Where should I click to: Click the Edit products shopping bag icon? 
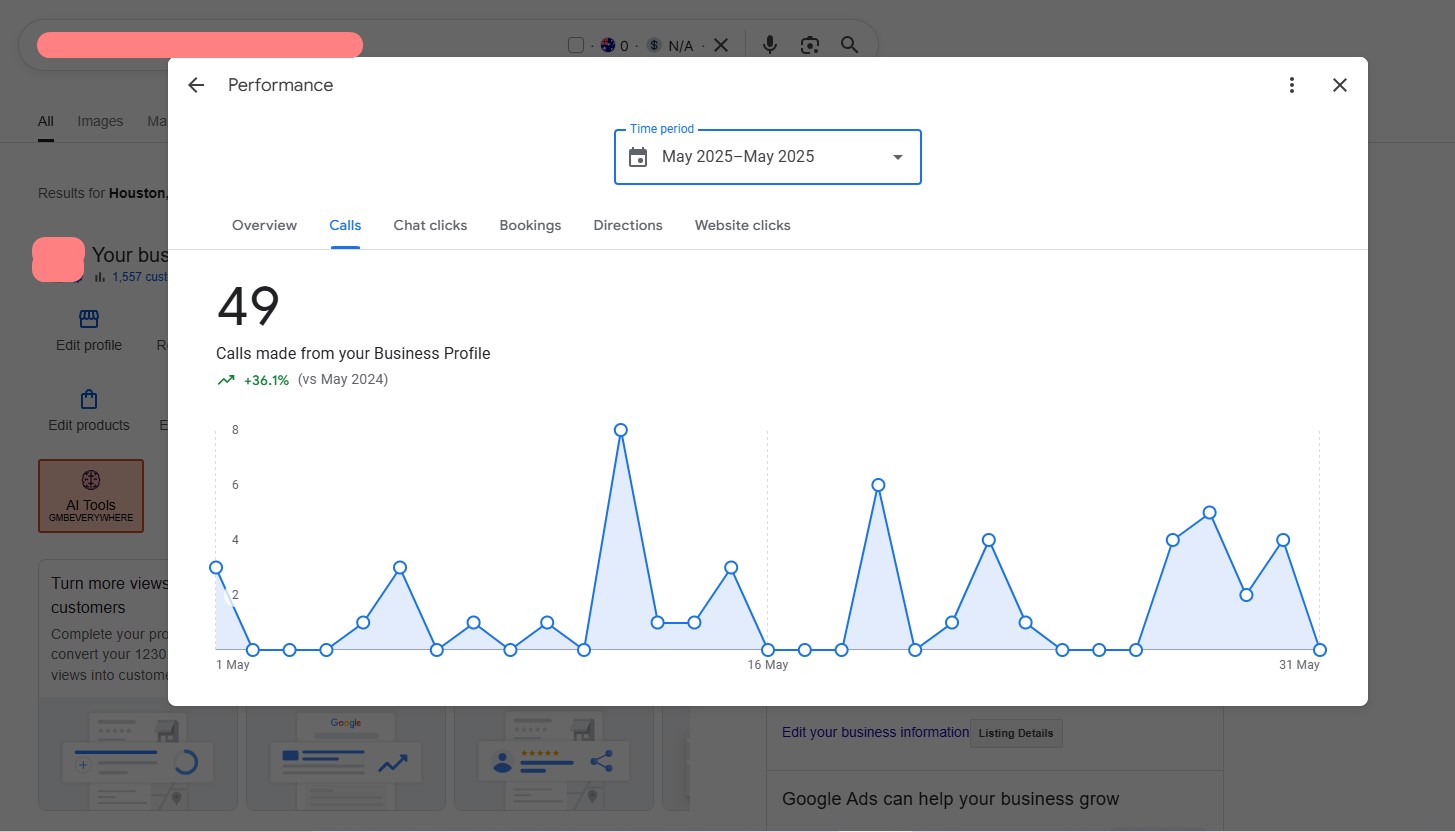(x=89, y=399)
